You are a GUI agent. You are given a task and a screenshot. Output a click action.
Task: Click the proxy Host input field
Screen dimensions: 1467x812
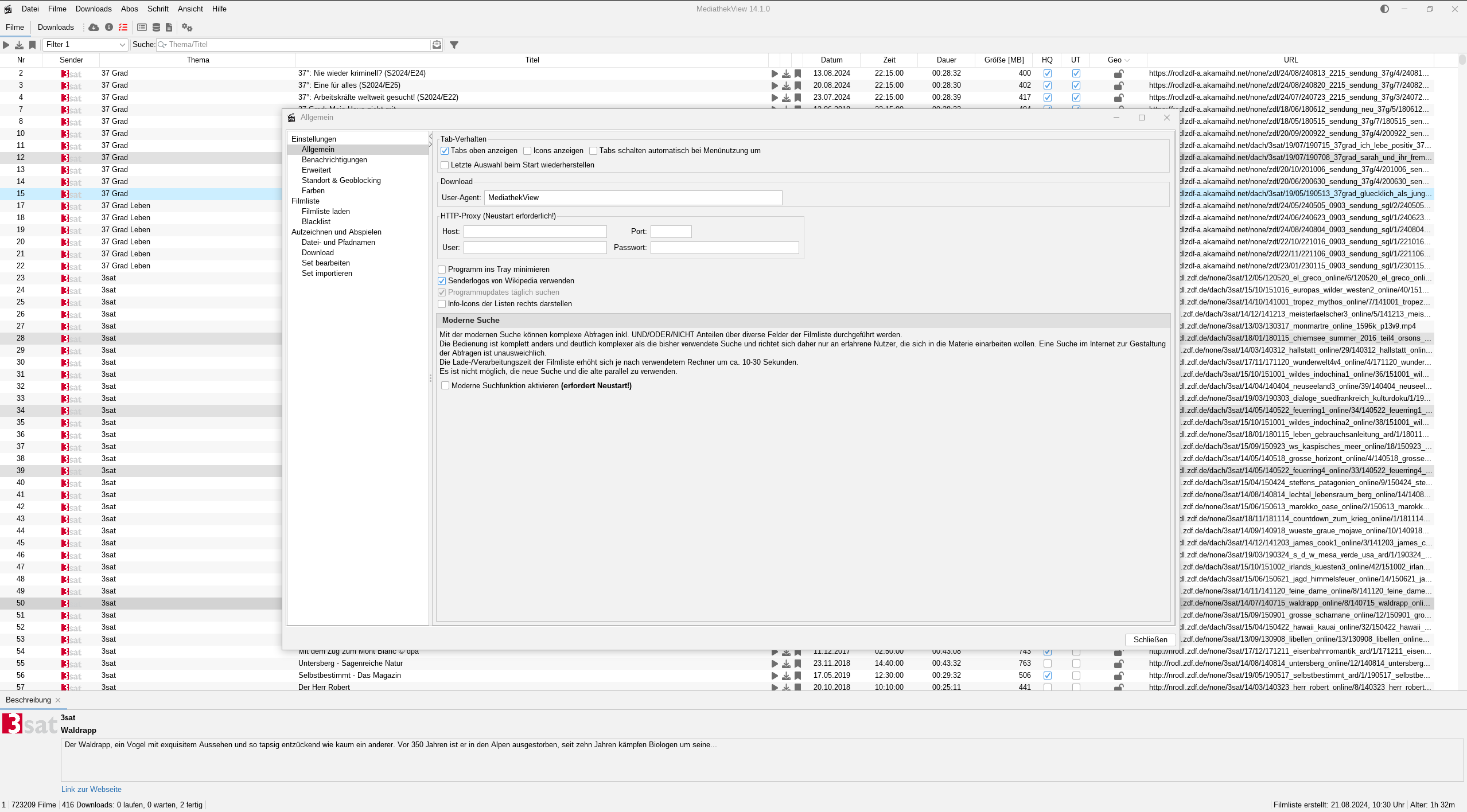tap(535, 232)
